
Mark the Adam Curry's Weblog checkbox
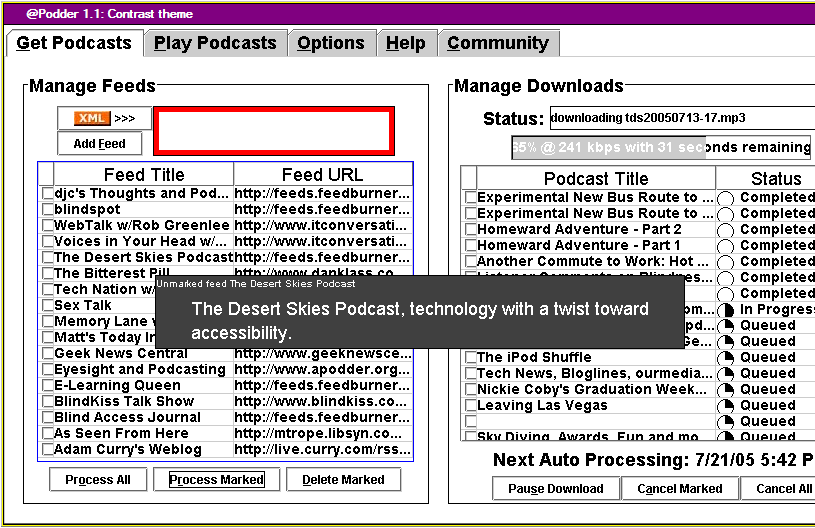[48, 450]
